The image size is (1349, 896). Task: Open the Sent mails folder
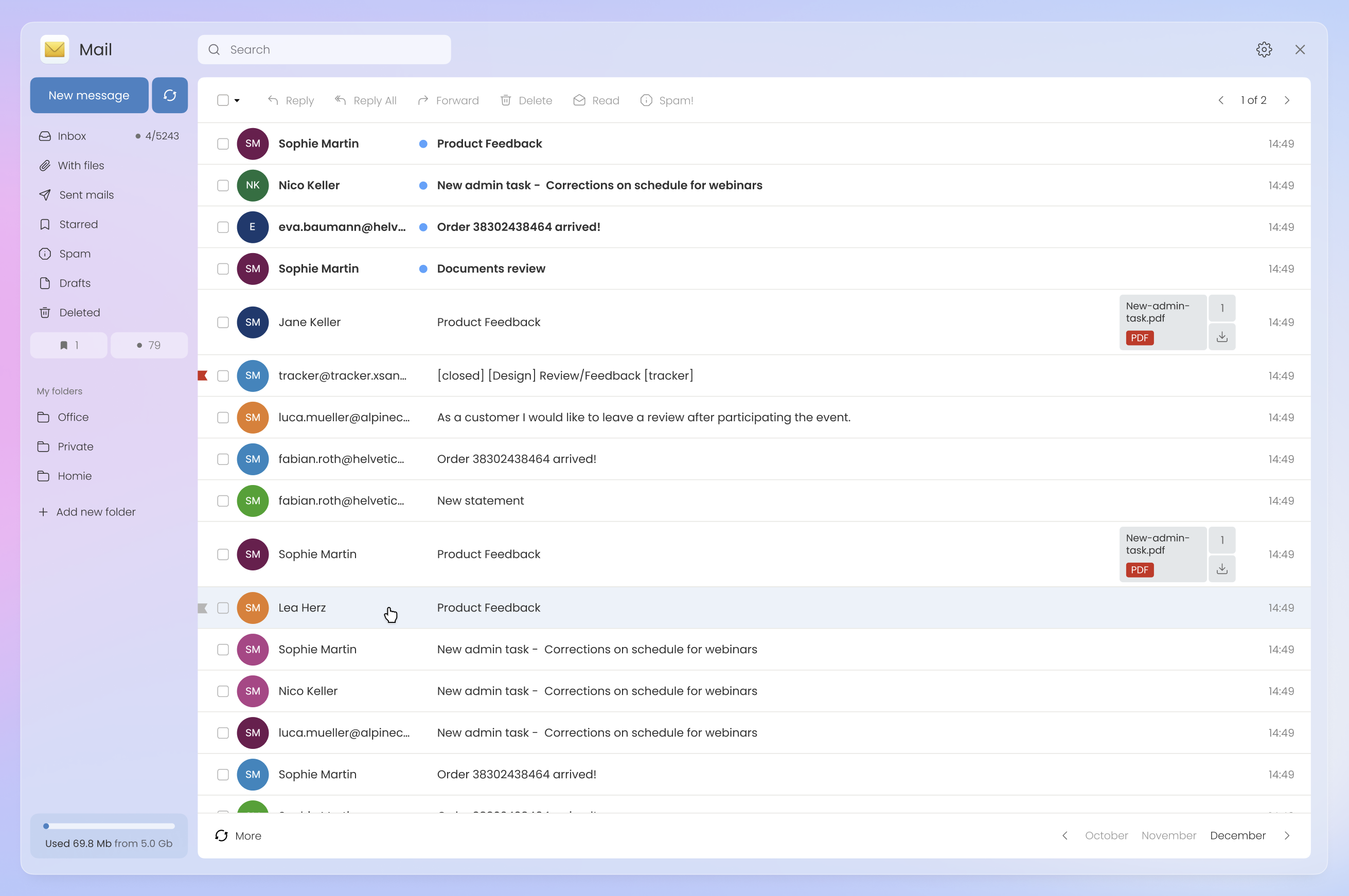tap(86, 195)
